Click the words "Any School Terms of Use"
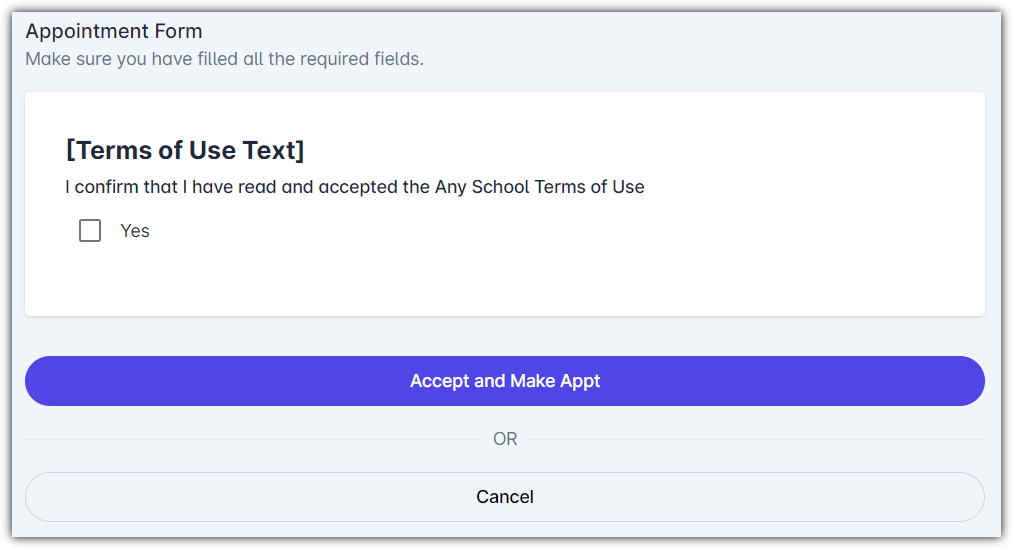Screen dimensions: 1014x550 click(x=539, y=187)
